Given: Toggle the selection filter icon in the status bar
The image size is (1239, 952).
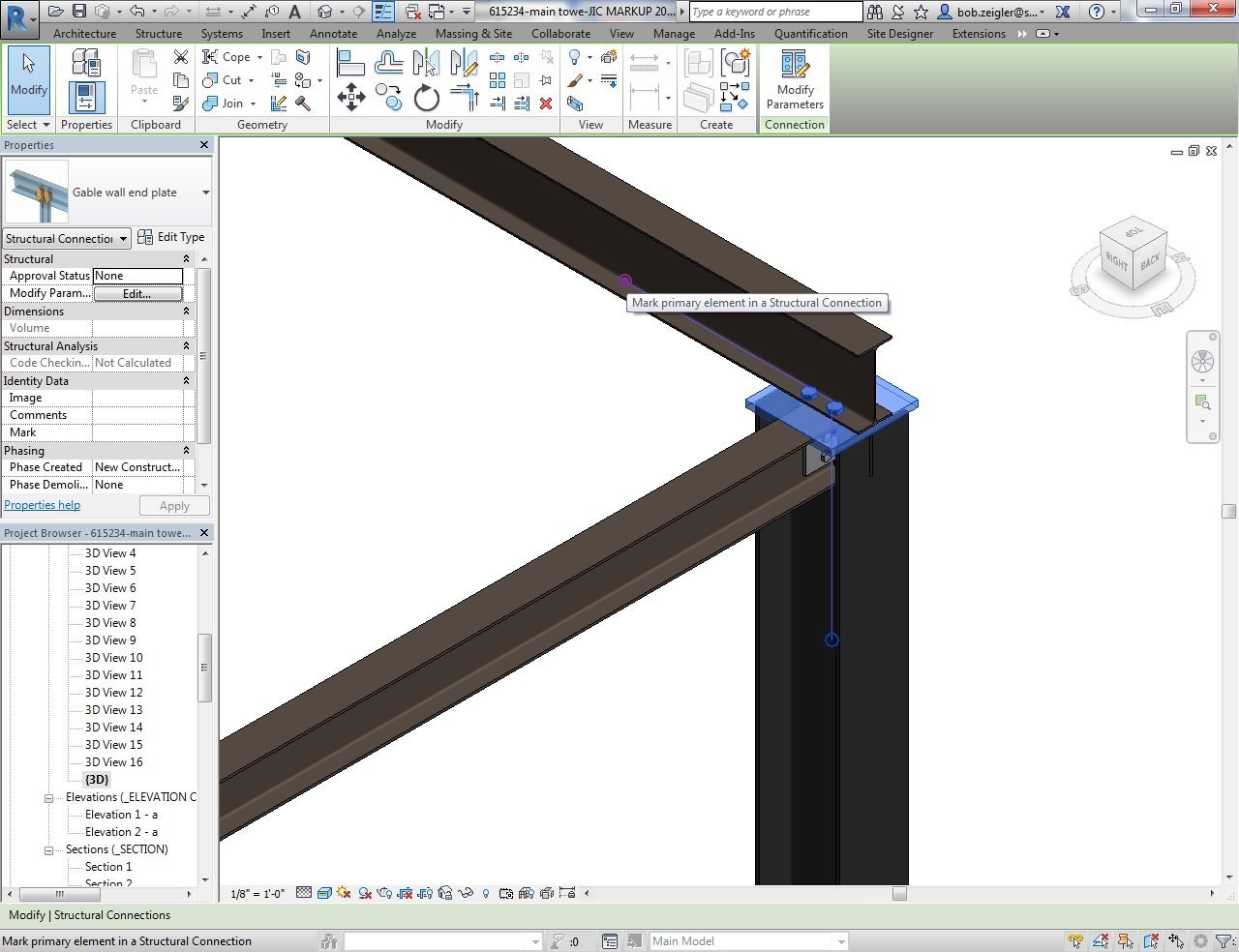Looking at the screenshot, I should 1223,940.
